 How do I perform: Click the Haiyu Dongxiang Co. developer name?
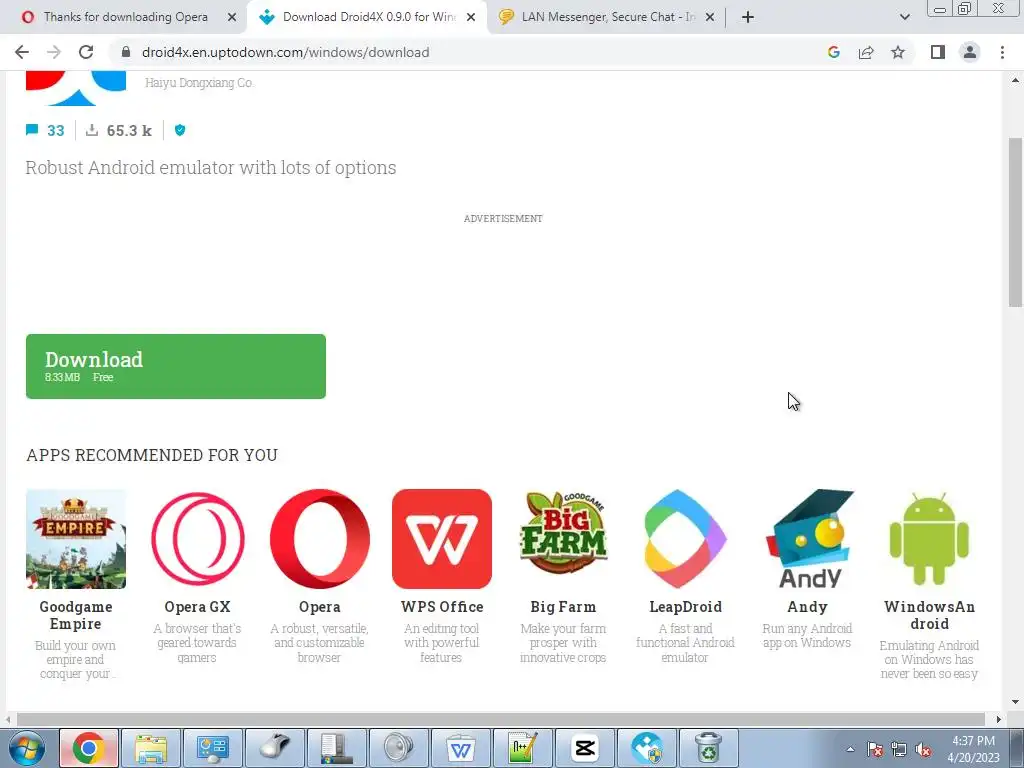pos(199,83)
